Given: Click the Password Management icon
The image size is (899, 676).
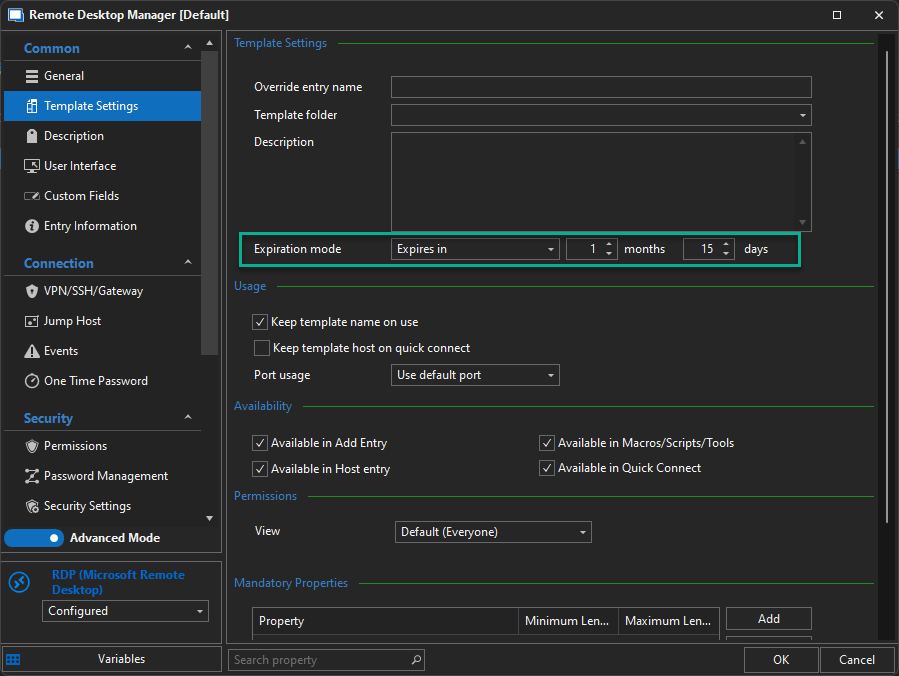Looking at the screenshot, I should coord(32,476).
